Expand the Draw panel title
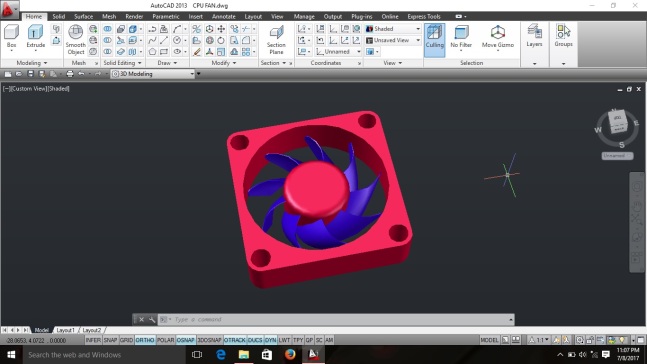Screen dimensions: 647x364 pyautogui.click(x=167, y=63)
